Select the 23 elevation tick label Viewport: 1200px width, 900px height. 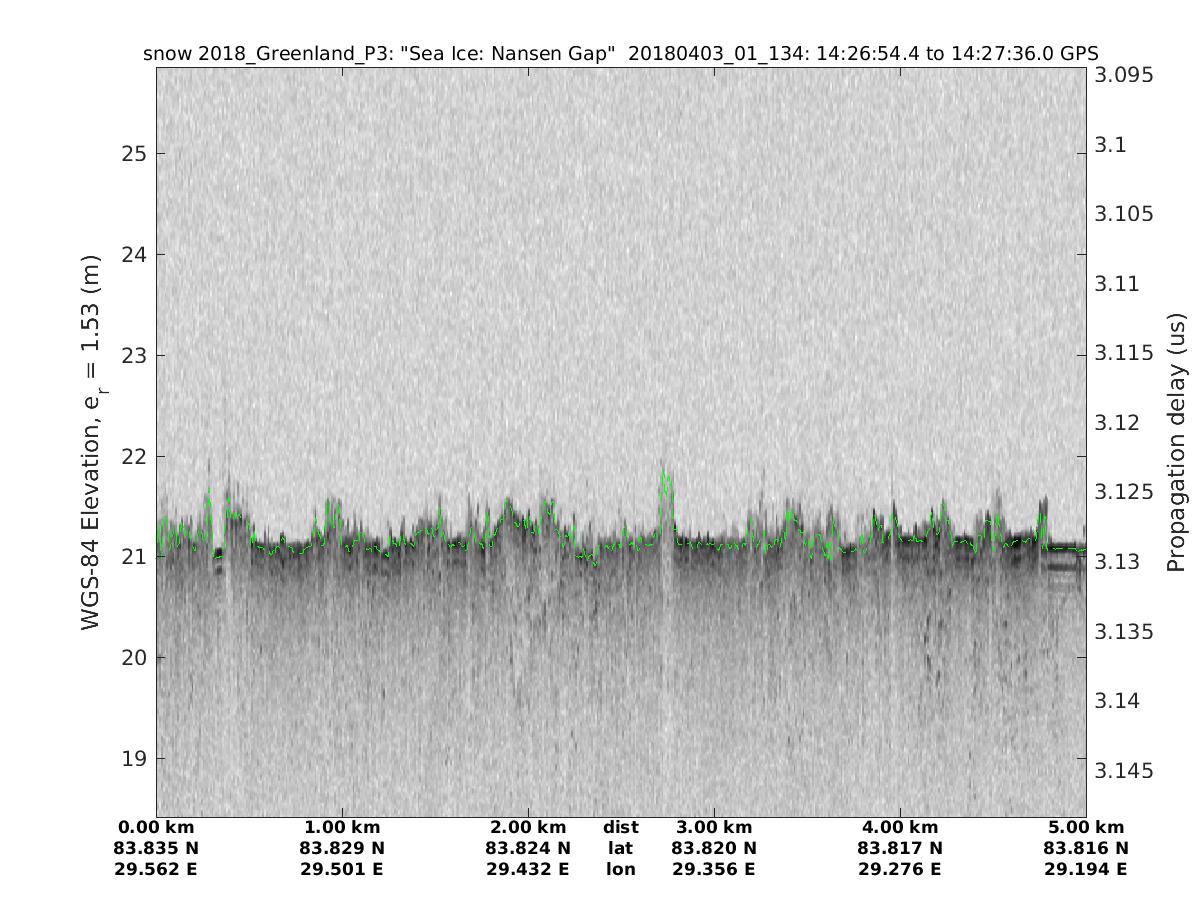135,356
